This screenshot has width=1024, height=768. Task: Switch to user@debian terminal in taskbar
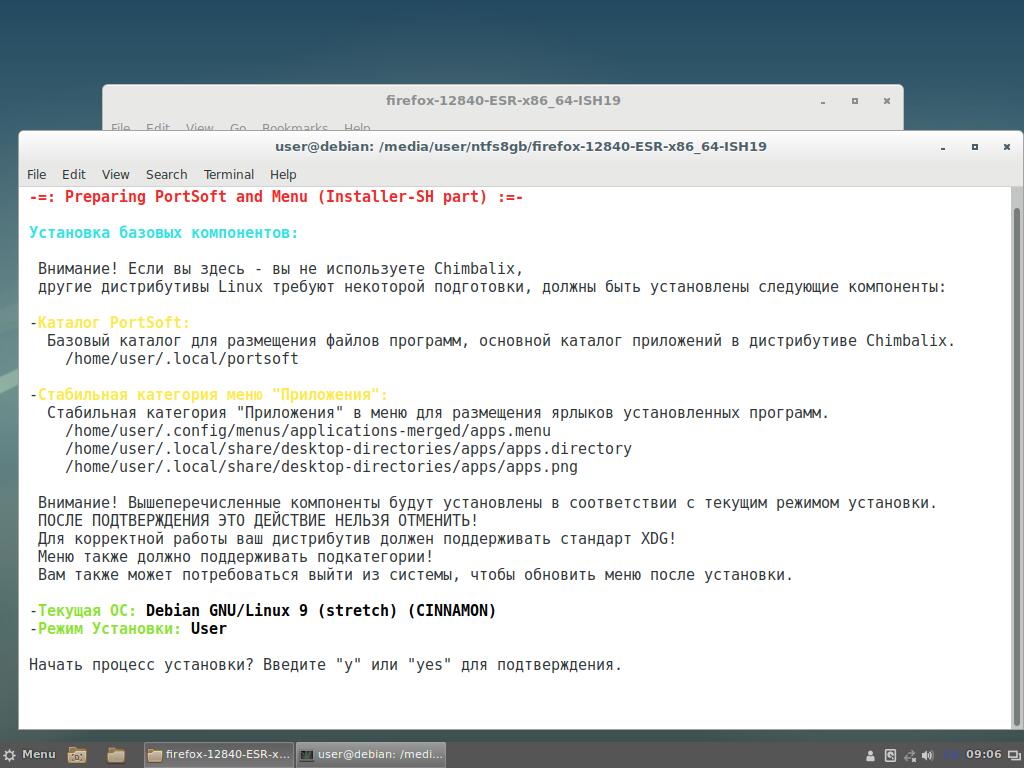click(371, 755)
